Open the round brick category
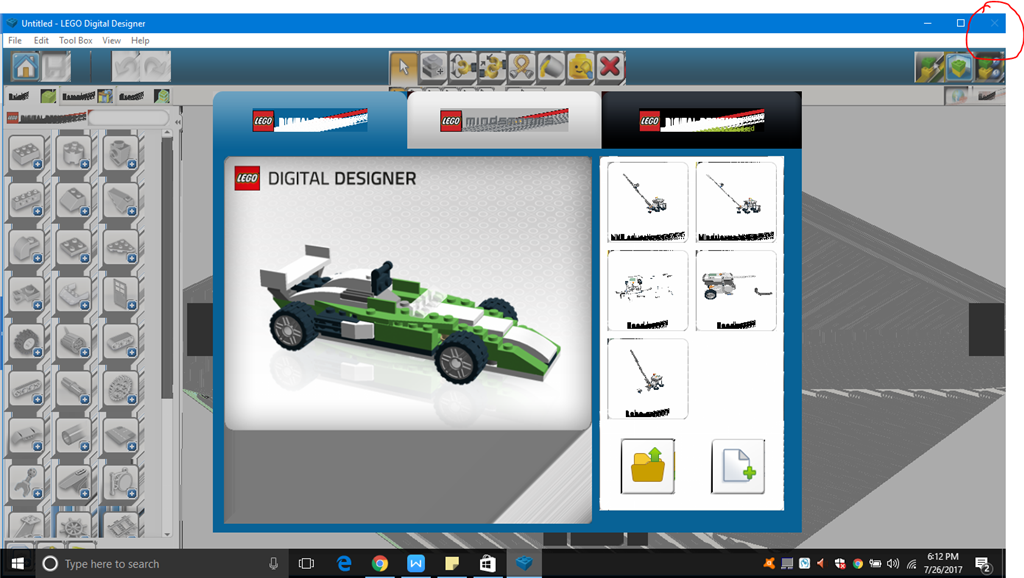 coord(74,153)
